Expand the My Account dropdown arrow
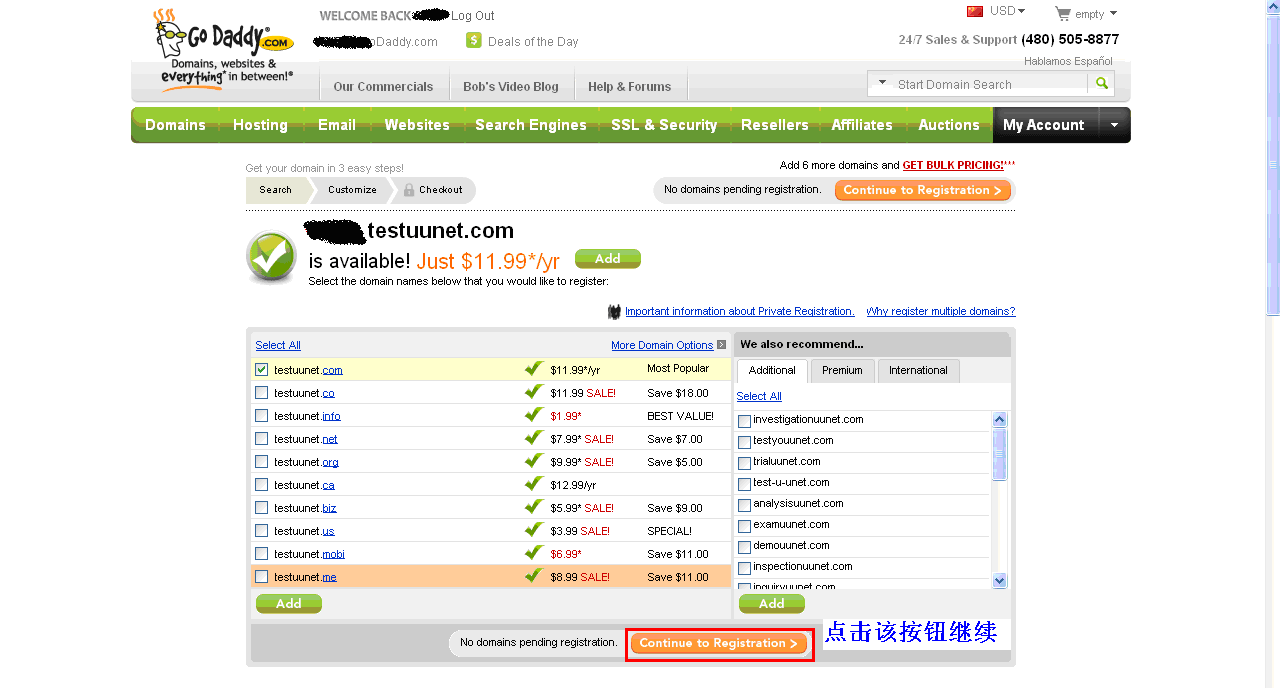The width and height of the screenshot is (1280, 688). (1114, 125)
